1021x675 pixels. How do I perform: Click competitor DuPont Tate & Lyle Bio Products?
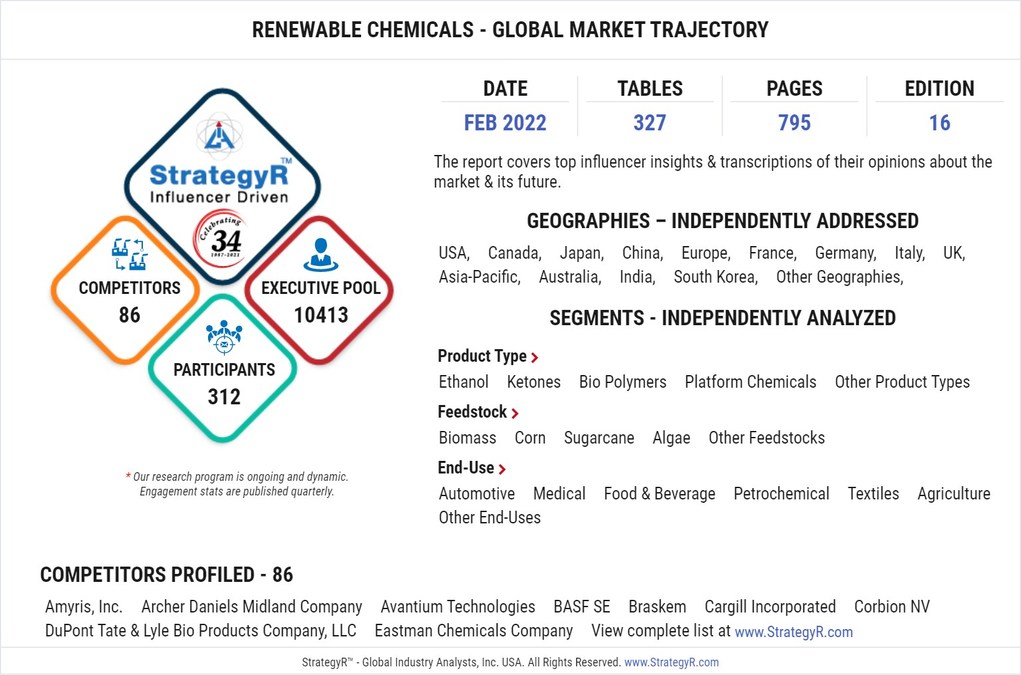point(201,631)
